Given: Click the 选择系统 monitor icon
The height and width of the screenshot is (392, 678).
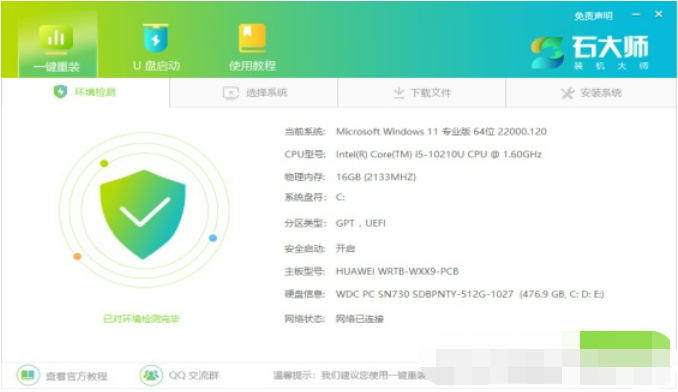Looking at the screenshot, I should pos(231,93).
